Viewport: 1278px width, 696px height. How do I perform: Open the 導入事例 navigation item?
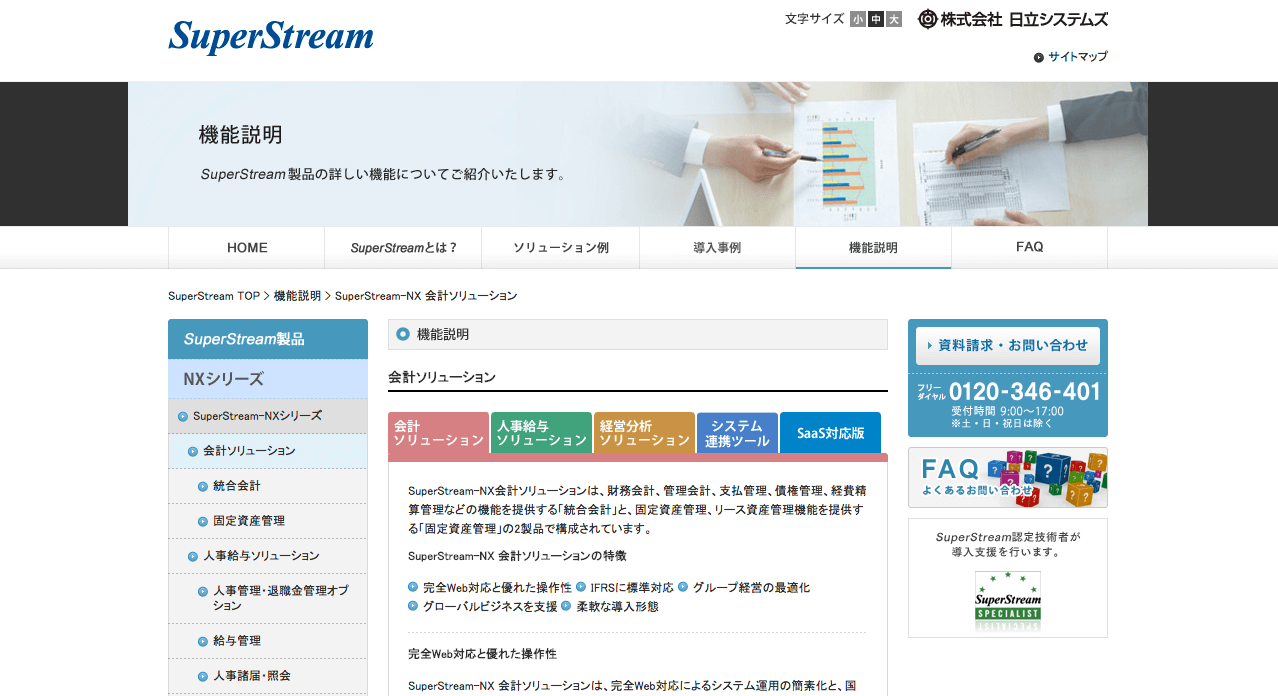tap(717, 248)
